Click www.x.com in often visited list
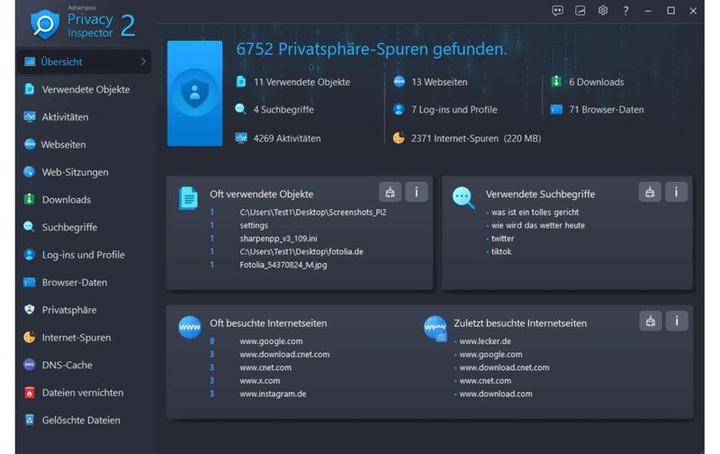Screen dimensions: 720x454 [259, 381]
